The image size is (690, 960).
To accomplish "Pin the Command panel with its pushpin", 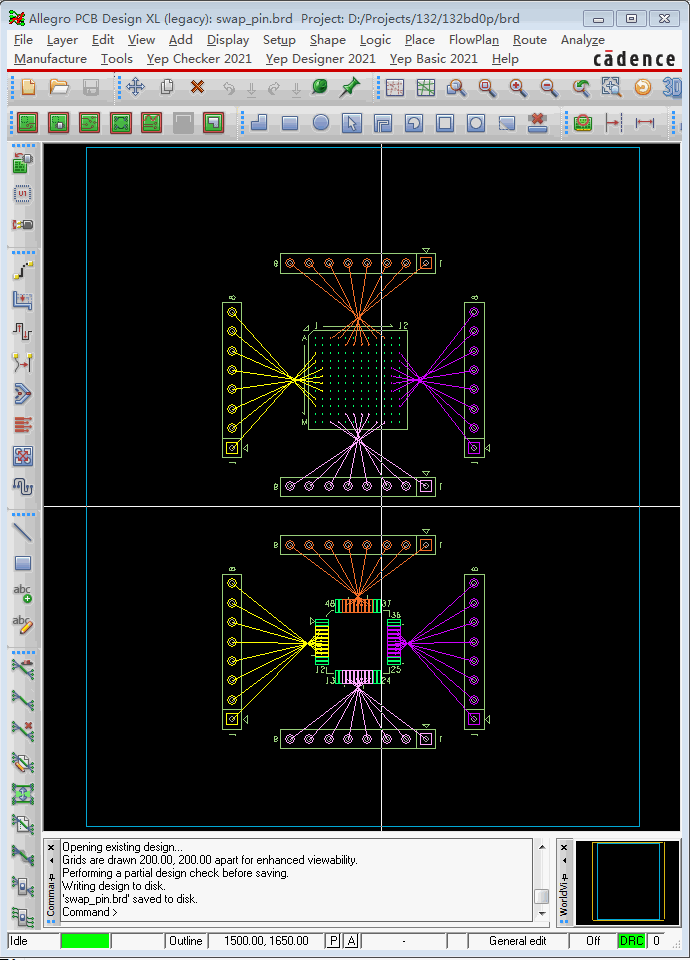I will point(51,877).
